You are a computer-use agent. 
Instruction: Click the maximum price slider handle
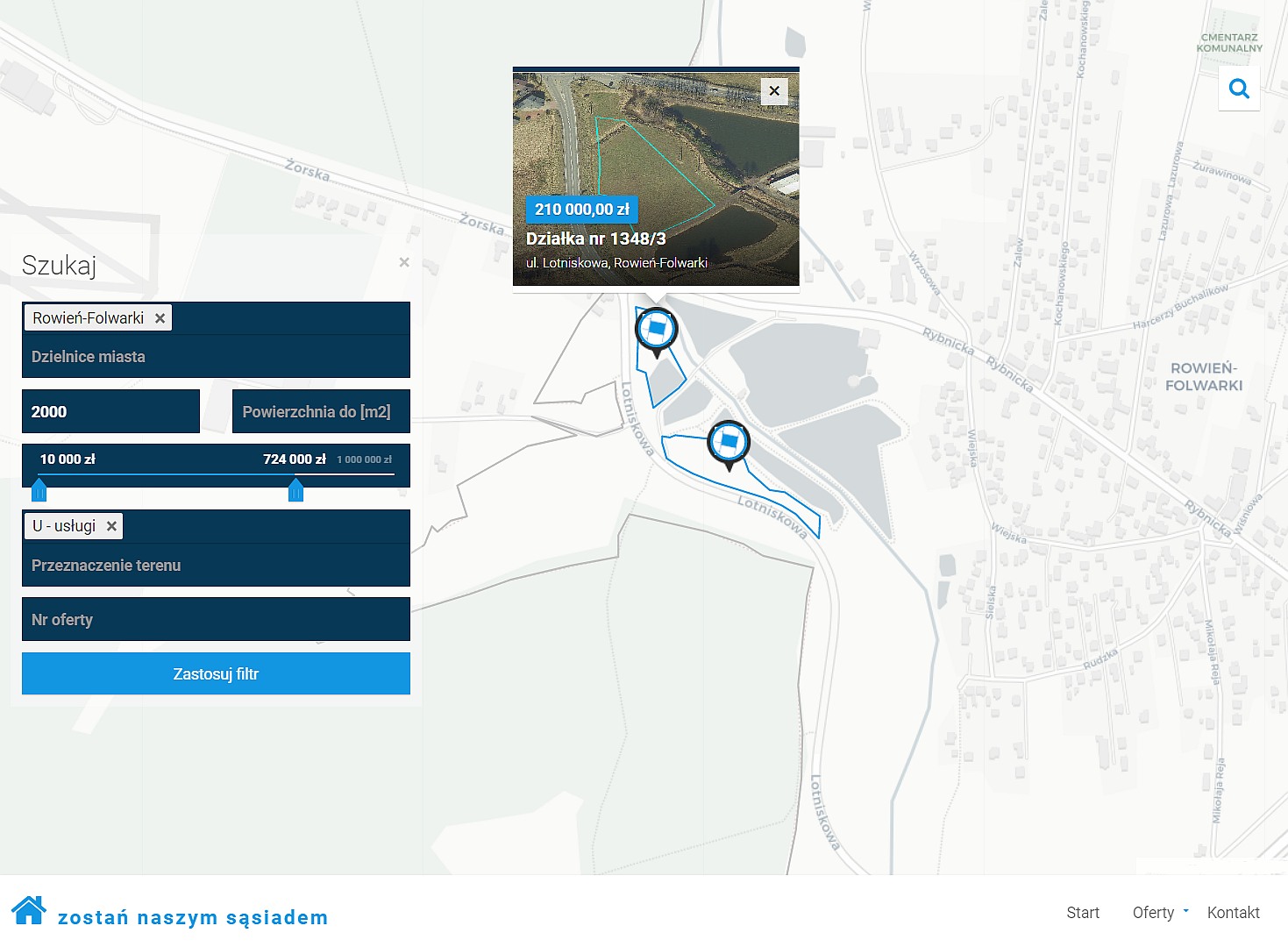coord(295,489)
